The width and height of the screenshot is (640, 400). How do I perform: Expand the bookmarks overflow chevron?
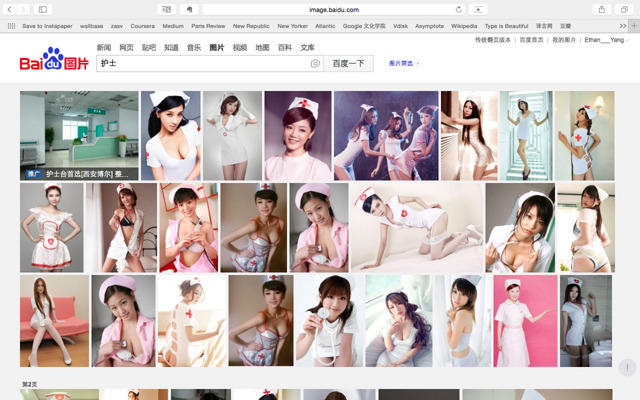point(625,25)
